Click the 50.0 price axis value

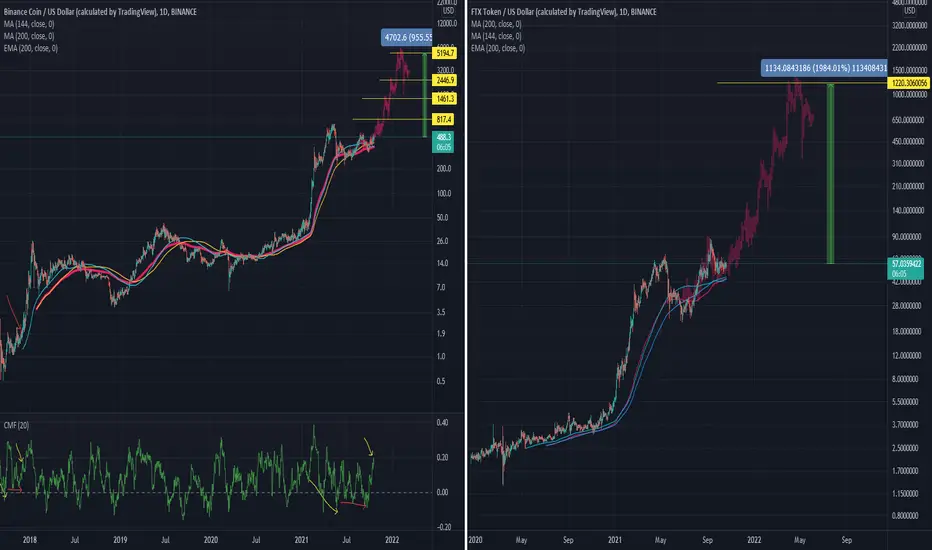coord(443,217)
